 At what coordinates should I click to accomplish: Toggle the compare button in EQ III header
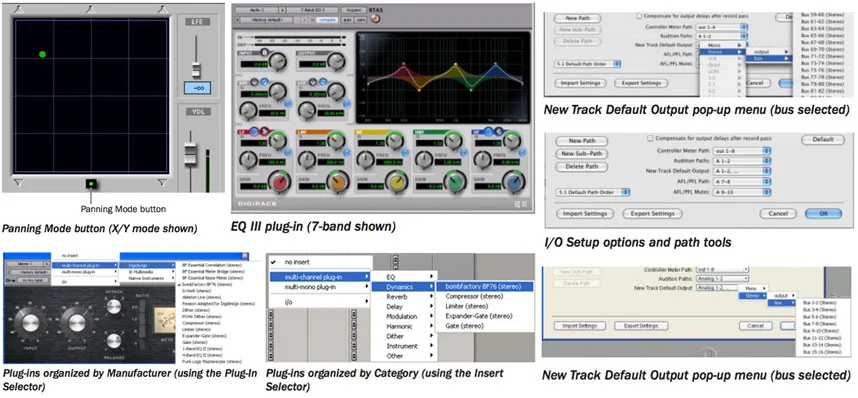point(328,19)
